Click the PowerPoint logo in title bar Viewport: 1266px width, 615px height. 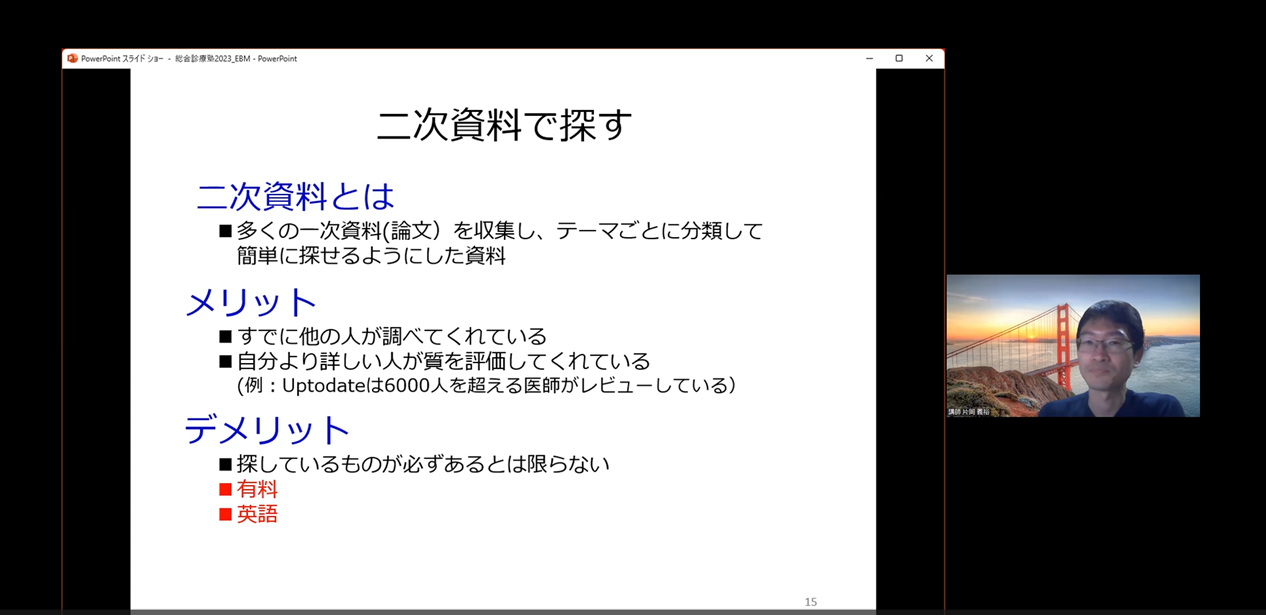tap(72, 59)
